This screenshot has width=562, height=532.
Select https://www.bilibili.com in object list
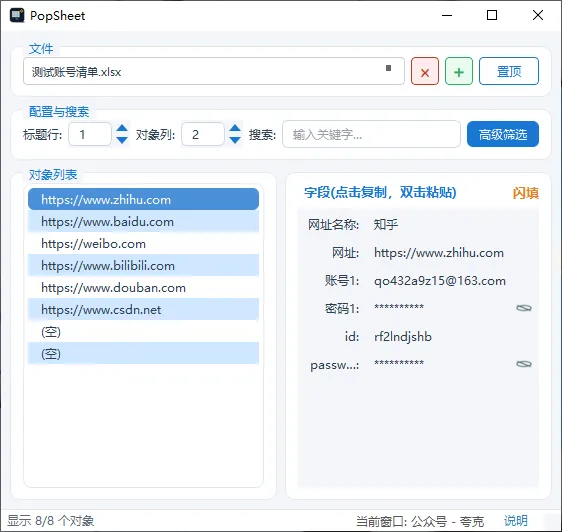(143, 266)
